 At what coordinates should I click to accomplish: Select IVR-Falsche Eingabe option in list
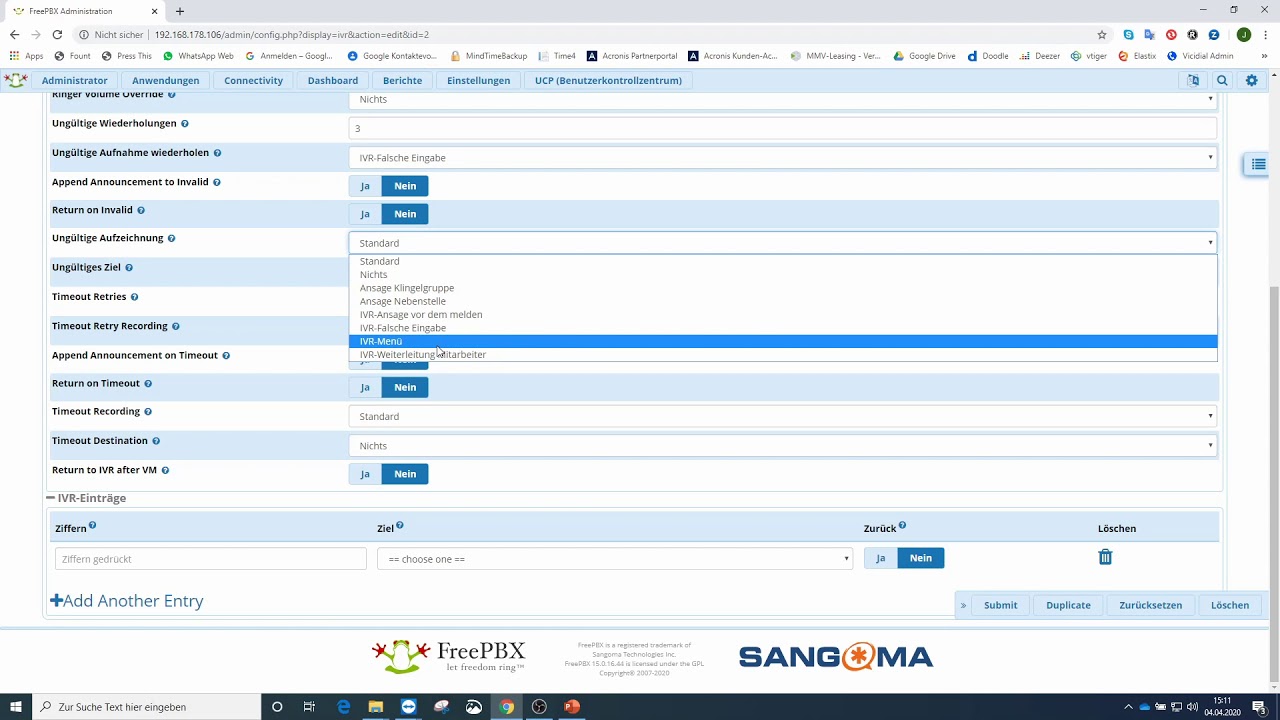[x=783, y=328]
